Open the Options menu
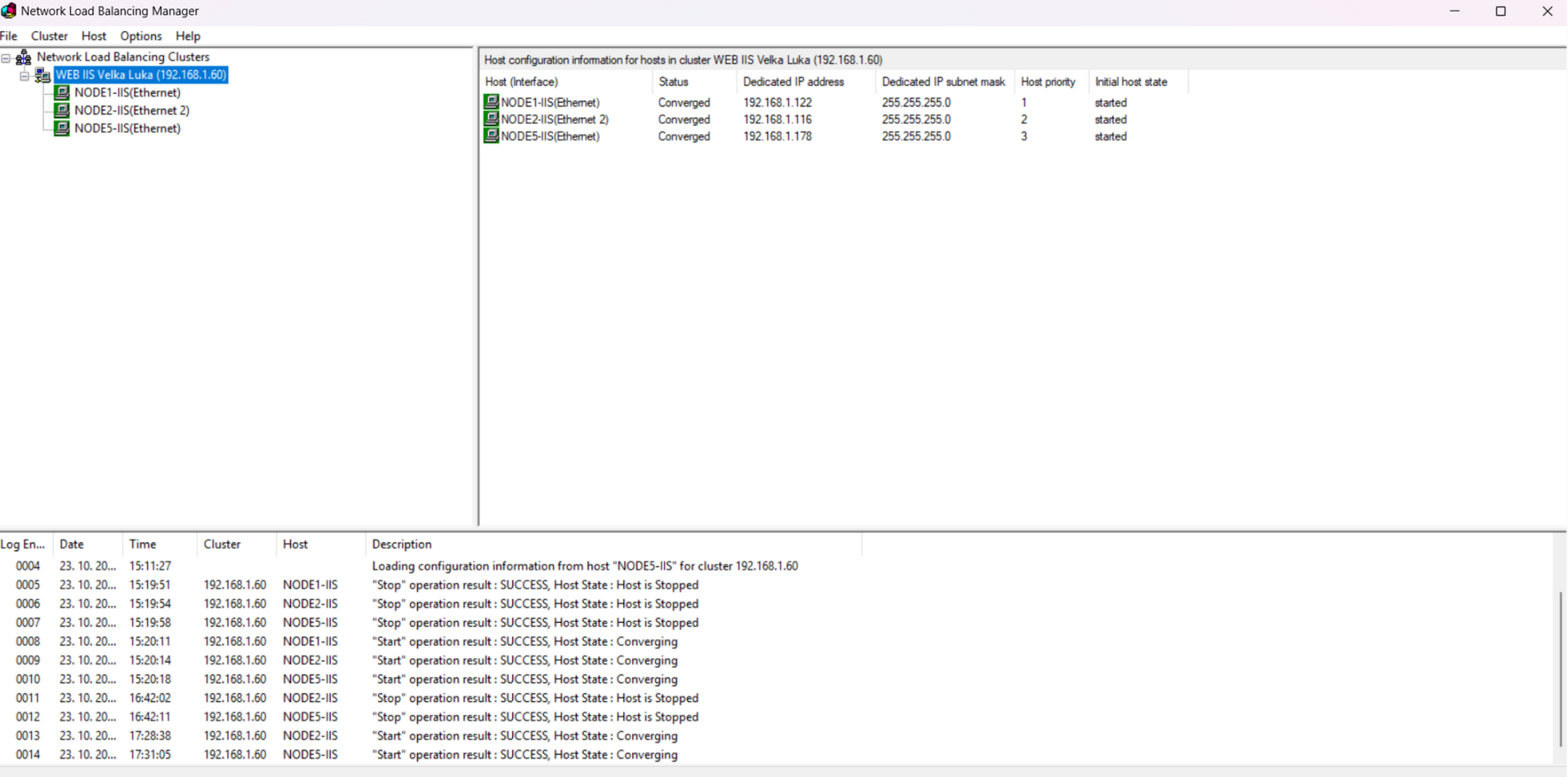Screen dimensions: 1568x777 coord(140,36)
